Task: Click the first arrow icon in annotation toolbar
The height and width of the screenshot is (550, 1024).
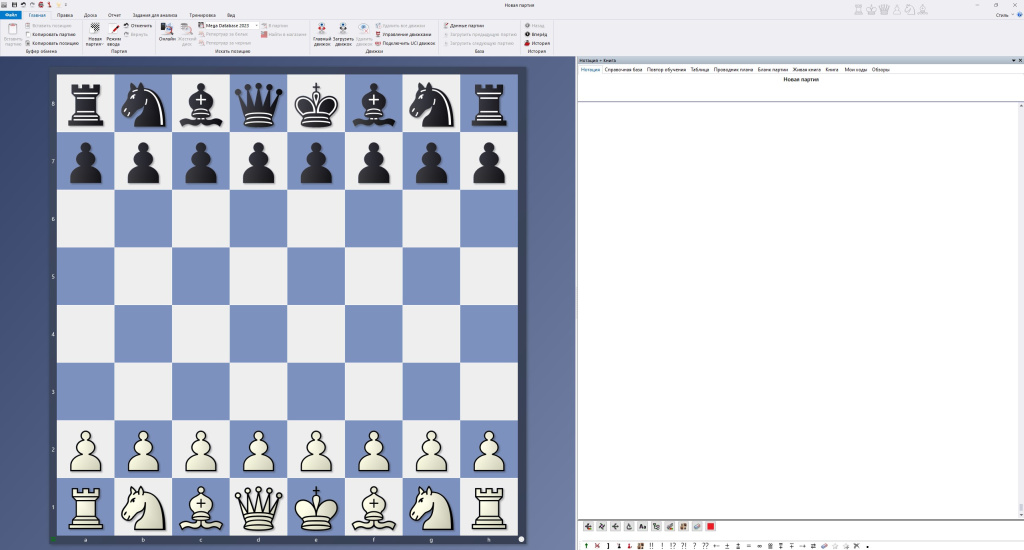Action: click(588, 526)
